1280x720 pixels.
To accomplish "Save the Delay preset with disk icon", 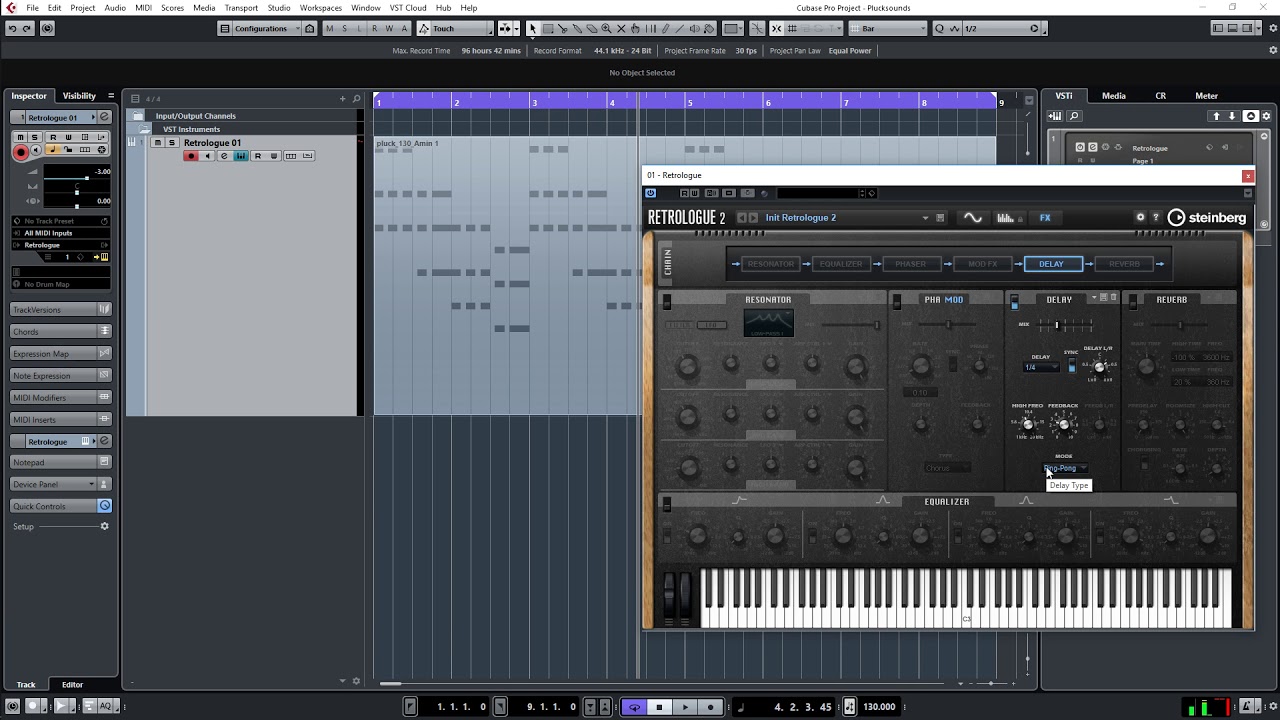I will point(1104,298).
